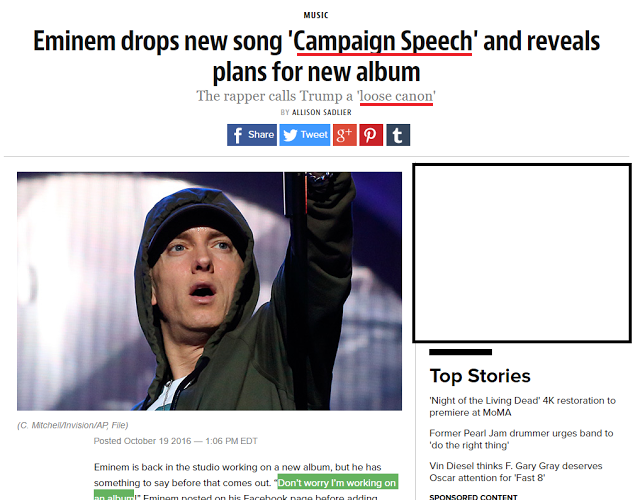Open 'Night of the Living Dead' 4K story
640x500 pixels.
pos(522,407)
